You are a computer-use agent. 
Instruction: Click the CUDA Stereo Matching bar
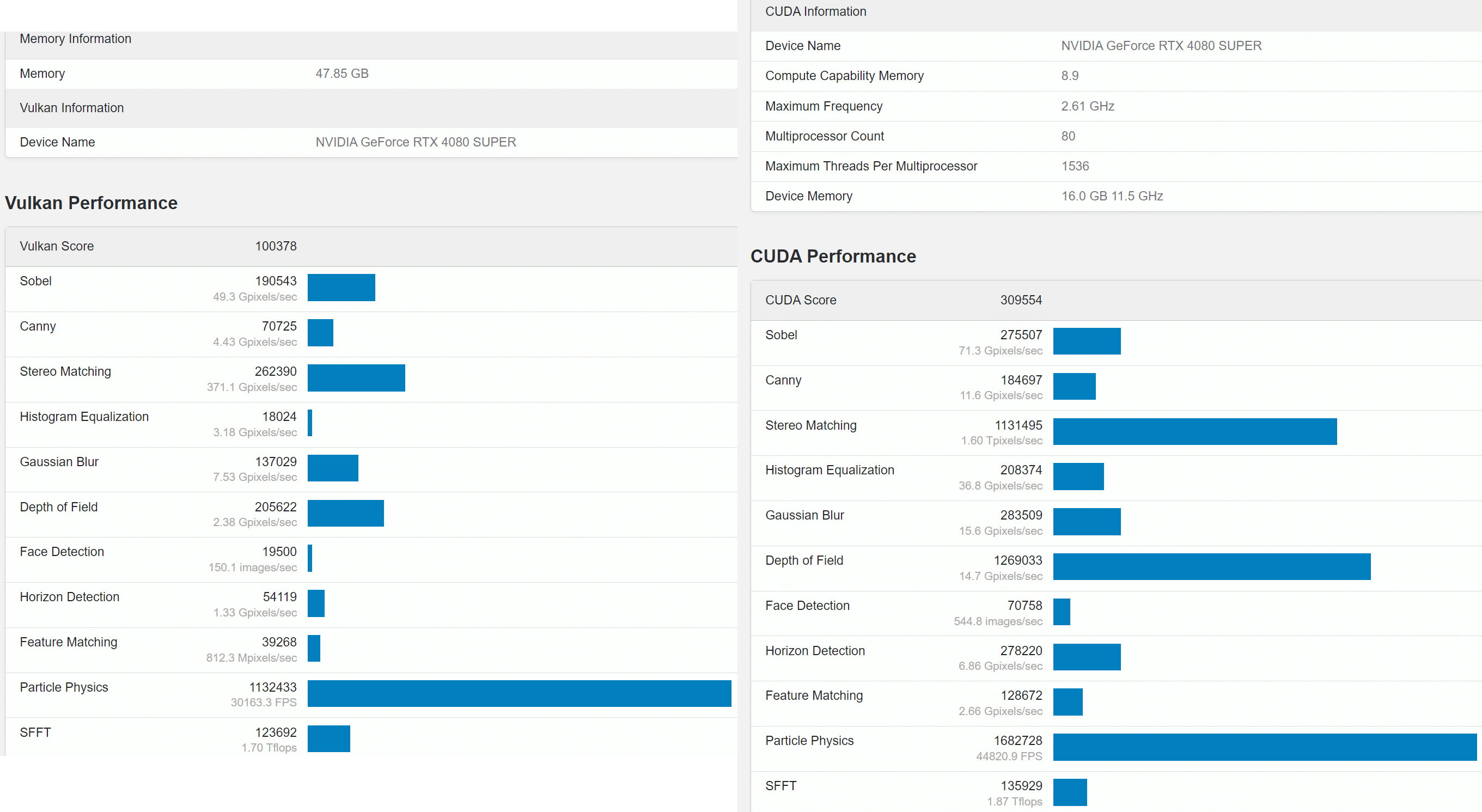point(1194,431)
